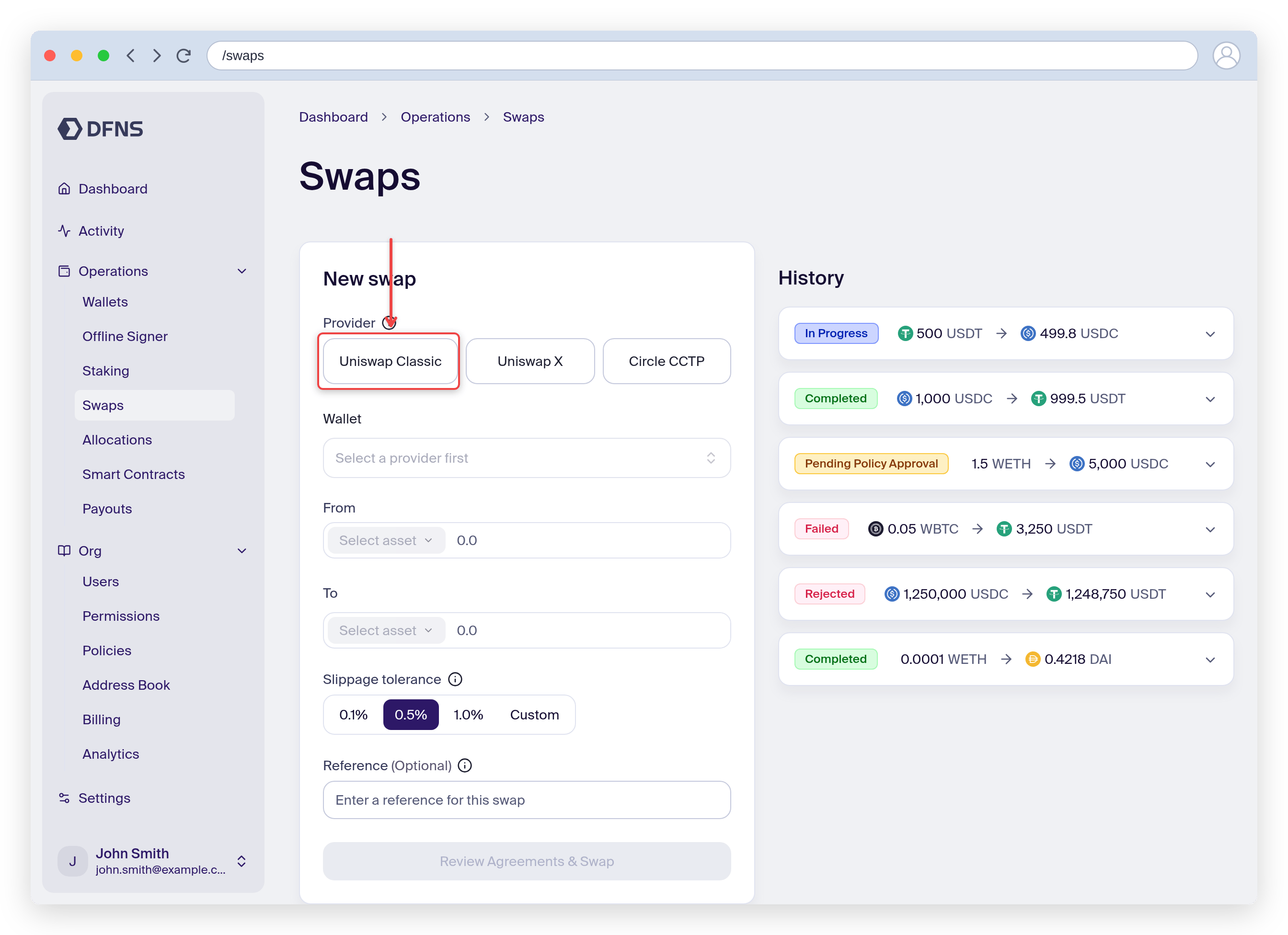Show the Reference info icon
Screen dimensions: 1288x935
464,766
